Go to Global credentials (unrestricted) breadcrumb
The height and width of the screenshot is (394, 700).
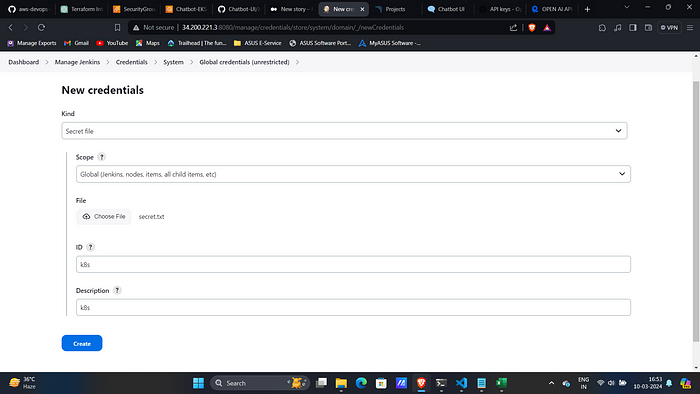point(244,62)
